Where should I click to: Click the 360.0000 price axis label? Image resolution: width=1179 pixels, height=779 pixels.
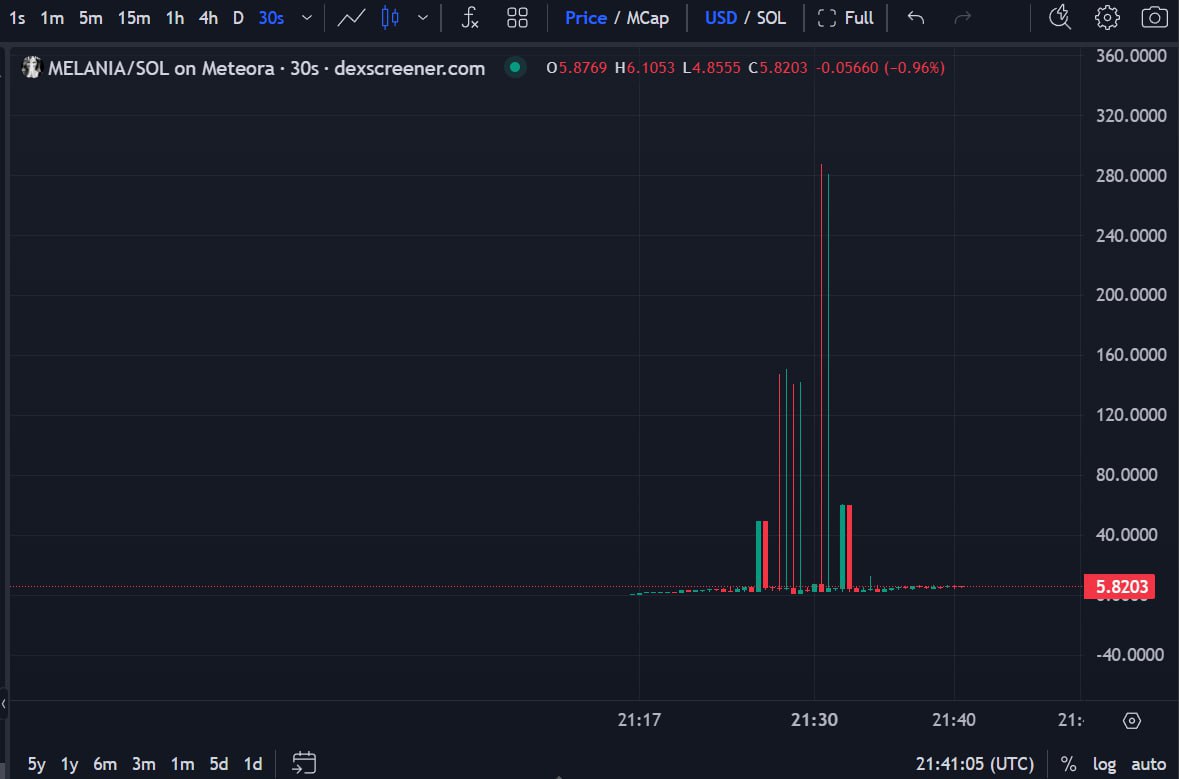coord(1131,56)
